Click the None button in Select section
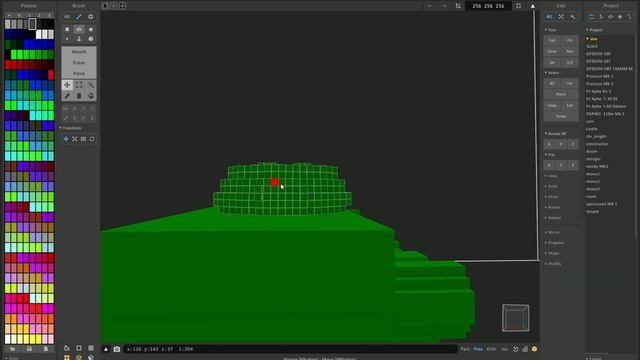 (561, 94)
